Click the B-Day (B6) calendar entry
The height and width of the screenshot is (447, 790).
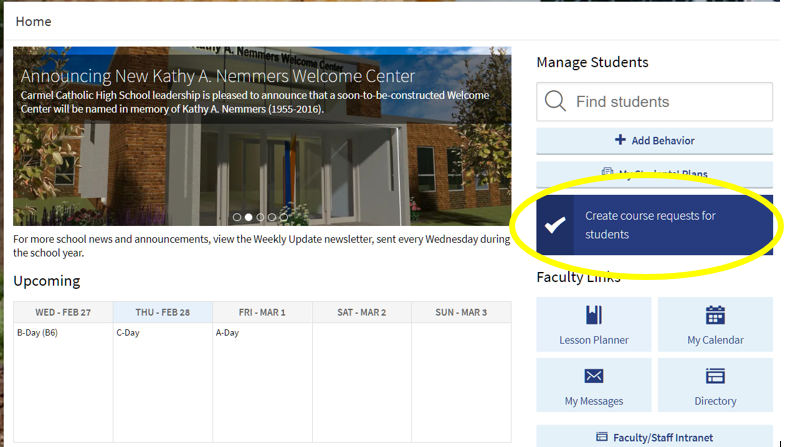(37, 333)
